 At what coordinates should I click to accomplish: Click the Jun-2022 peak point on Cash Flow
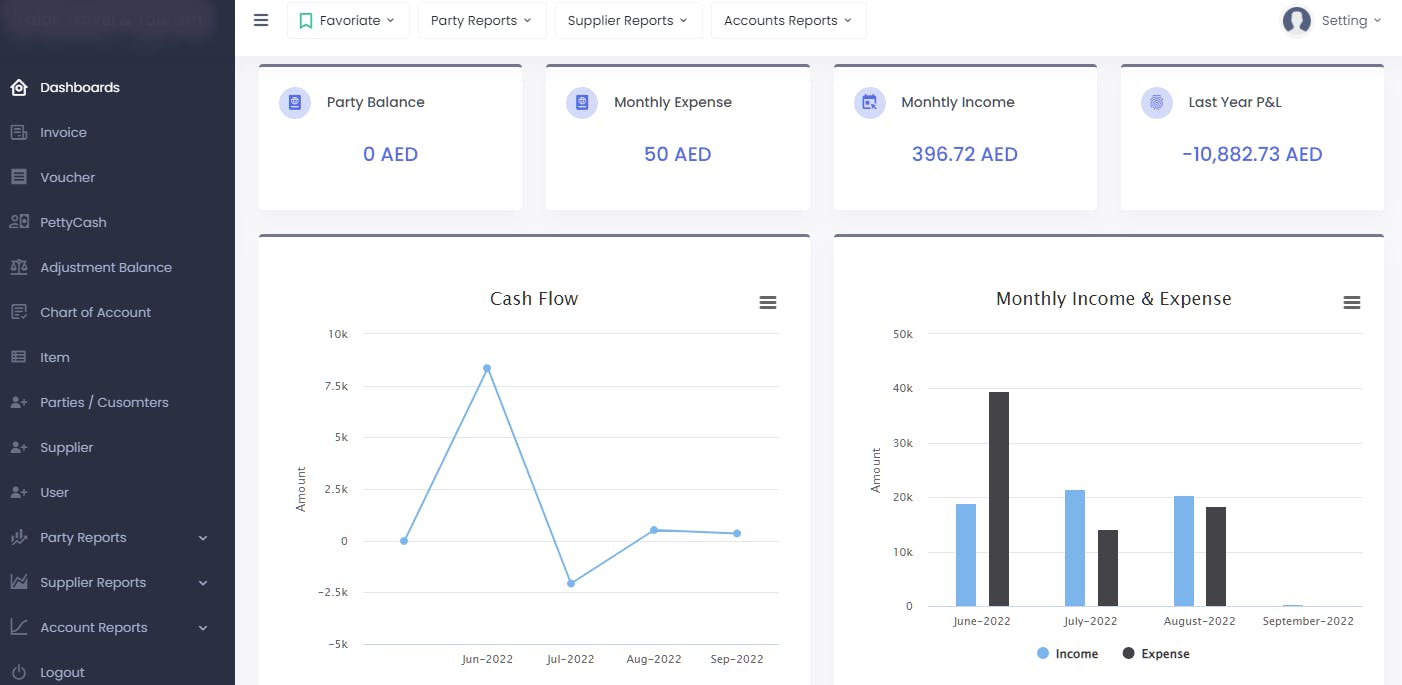[487, 368]
